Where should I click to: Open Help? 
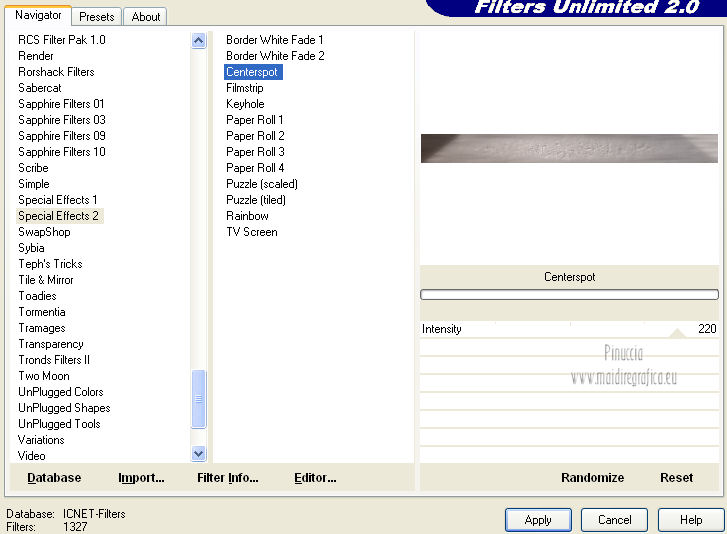click(691, 520)
